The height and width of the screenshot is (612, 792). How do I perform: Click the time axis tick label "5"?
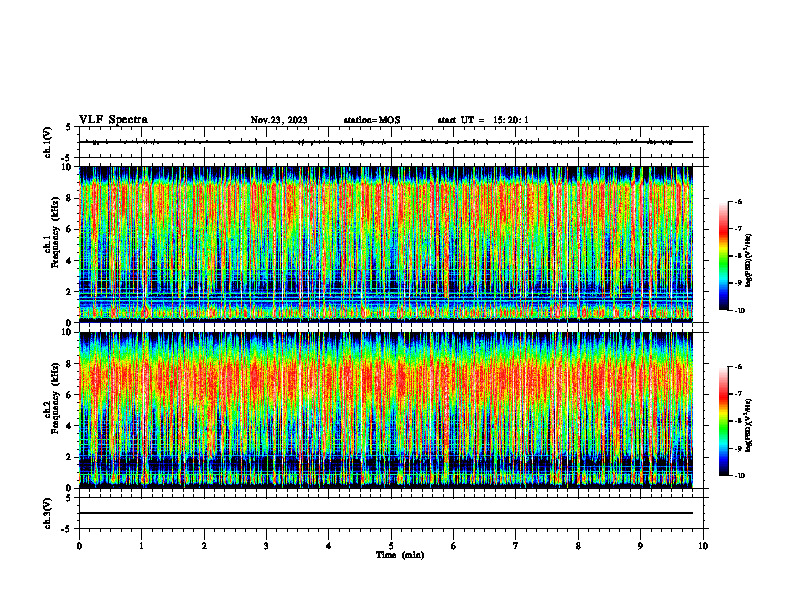391,546
